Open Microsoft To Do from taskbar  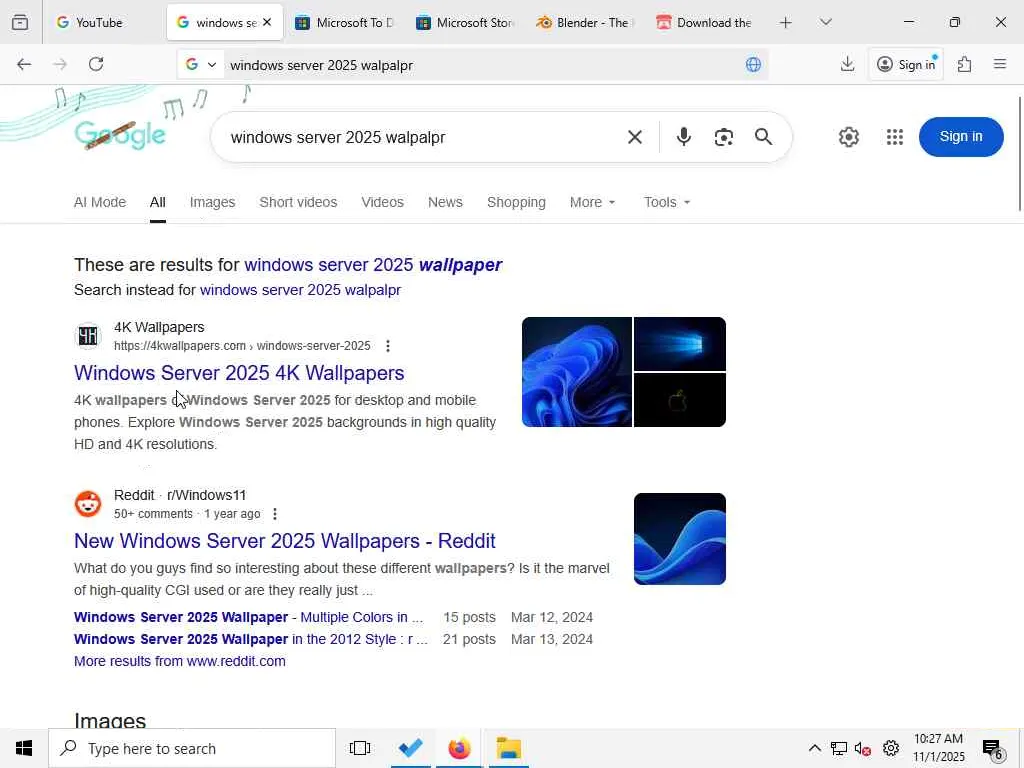tap(411, 748)
